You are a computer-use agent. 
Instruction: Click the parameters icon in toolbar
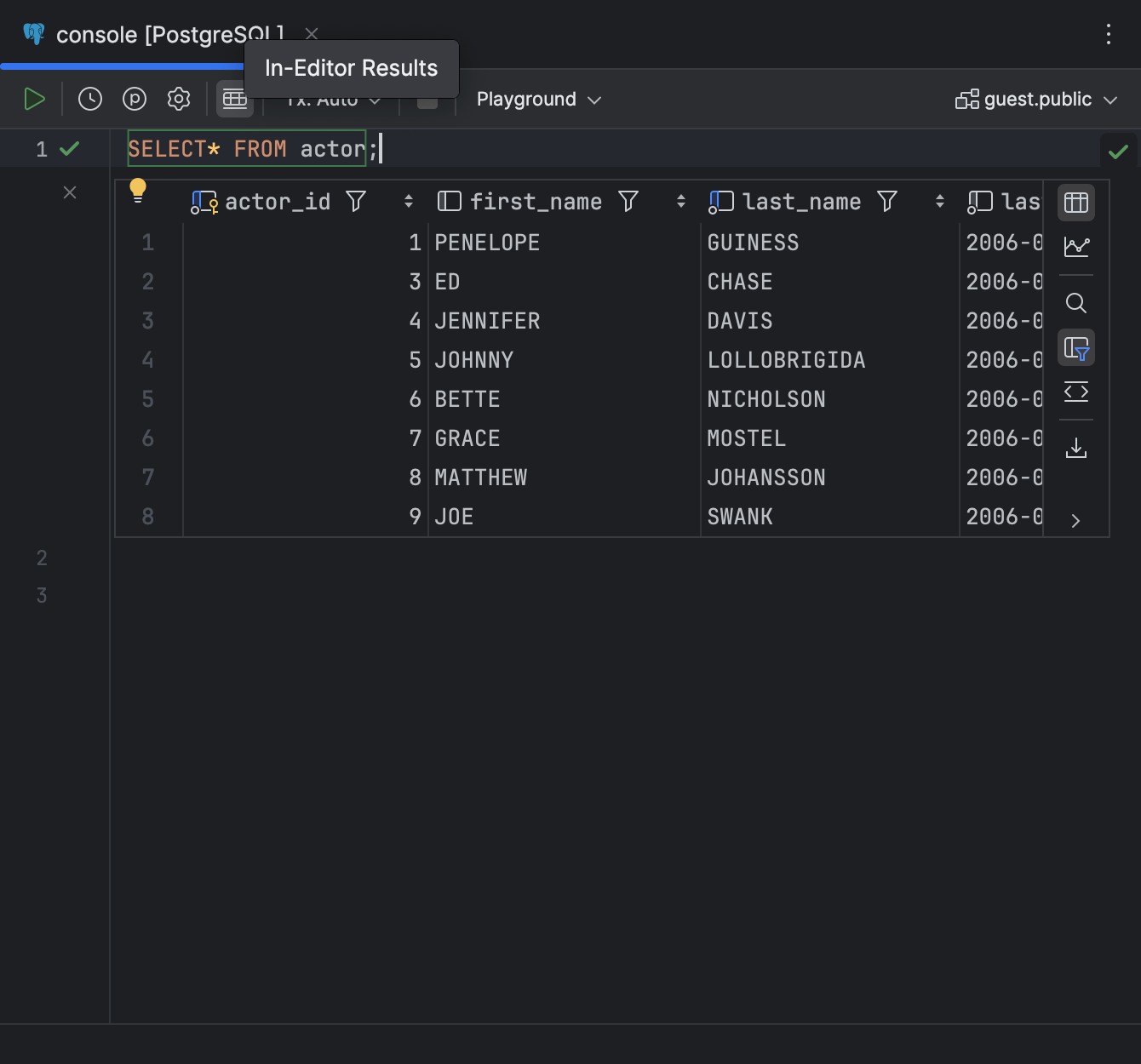pyautogui.click(x=134, y=99)
